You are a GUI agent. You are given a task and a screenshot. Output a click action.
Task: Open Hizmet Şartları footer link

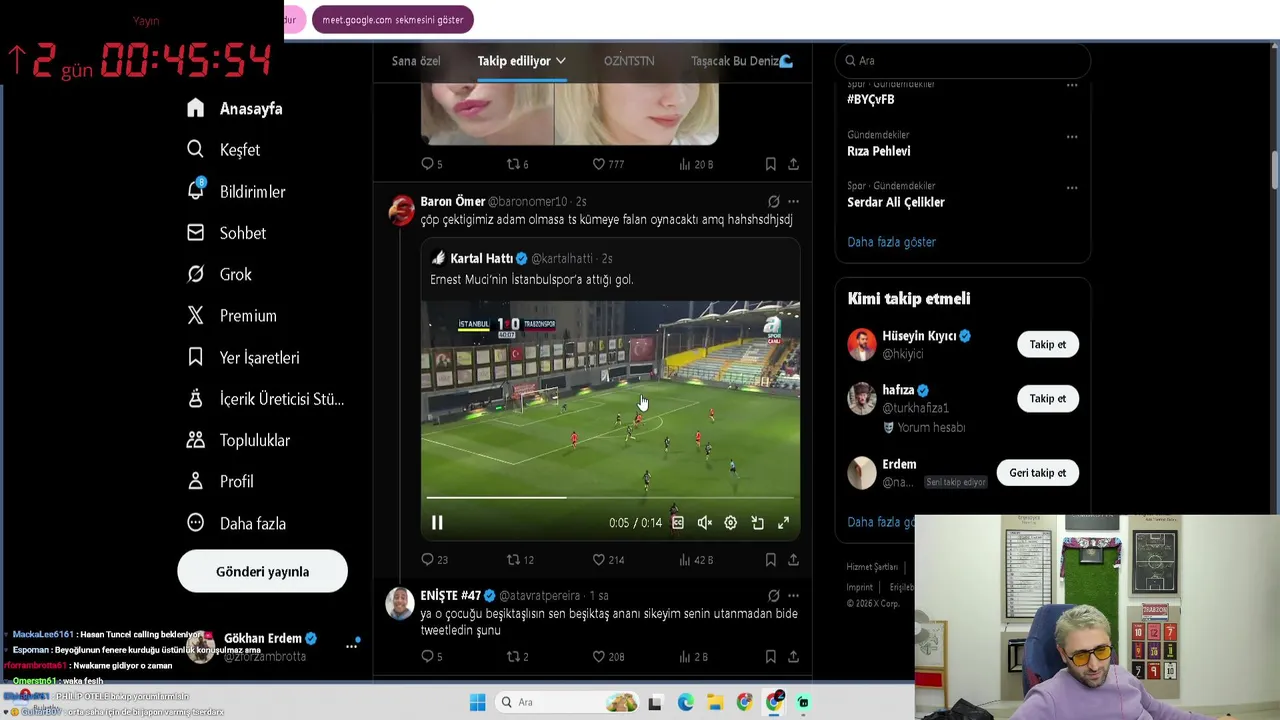coord(872,567)
